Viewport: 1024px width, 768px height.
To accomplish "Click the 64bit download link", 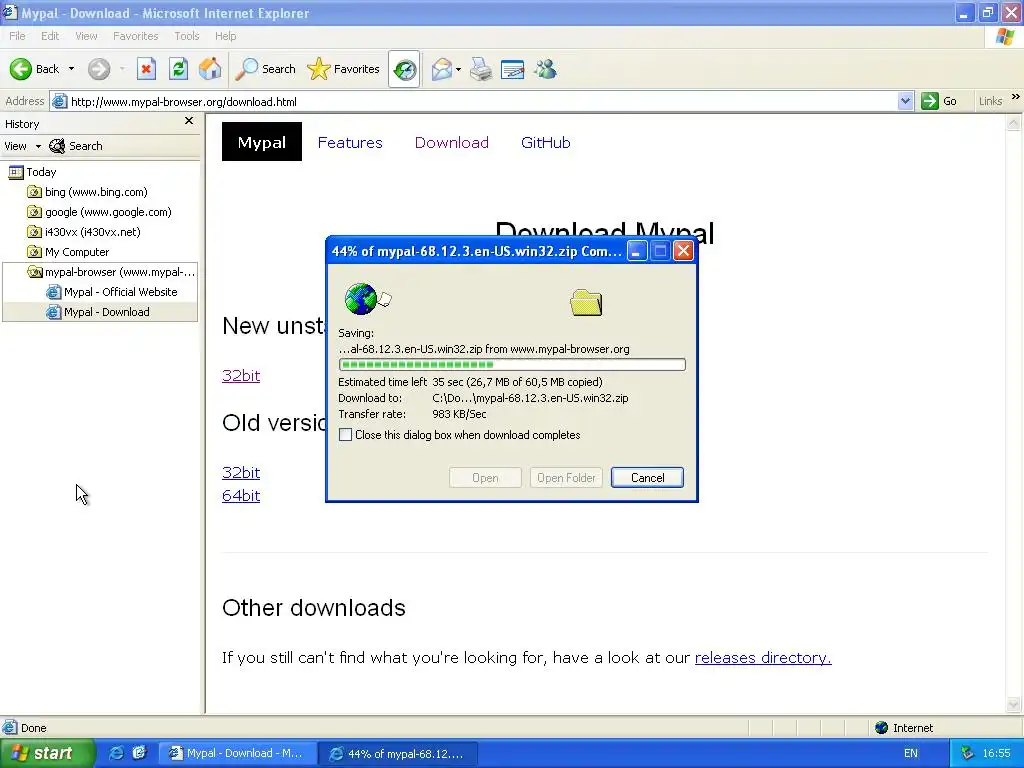I will pos(241,496).
